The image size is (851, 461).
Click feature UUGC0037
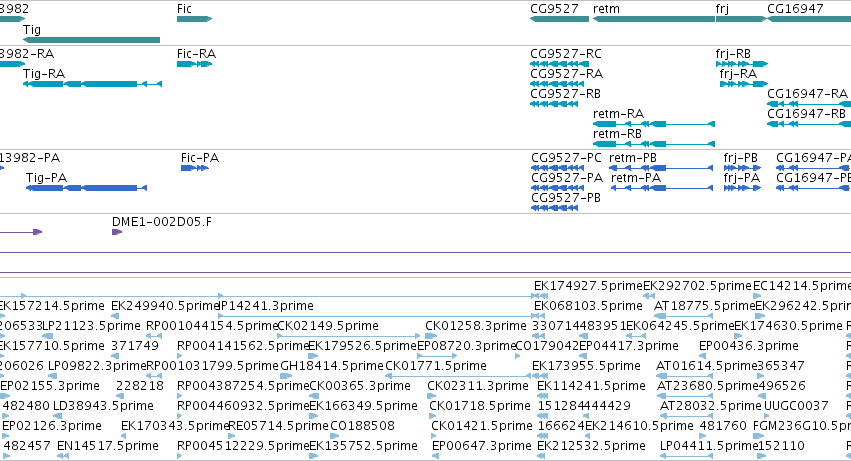pos(796,406)
